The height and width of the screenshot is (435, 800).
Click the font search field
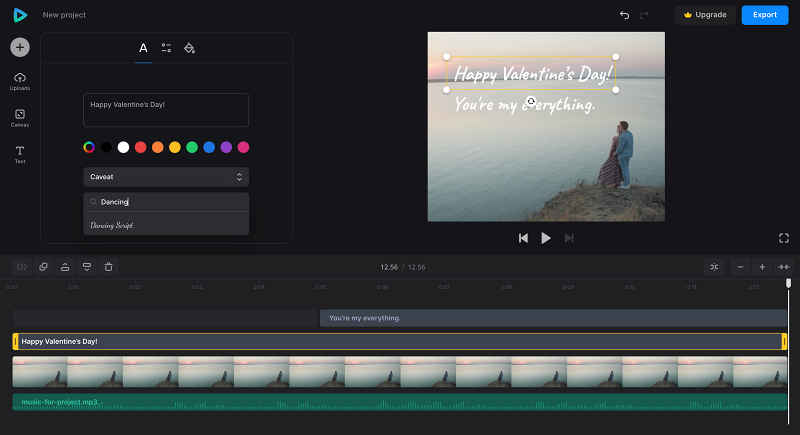click(x=166, y=202)
